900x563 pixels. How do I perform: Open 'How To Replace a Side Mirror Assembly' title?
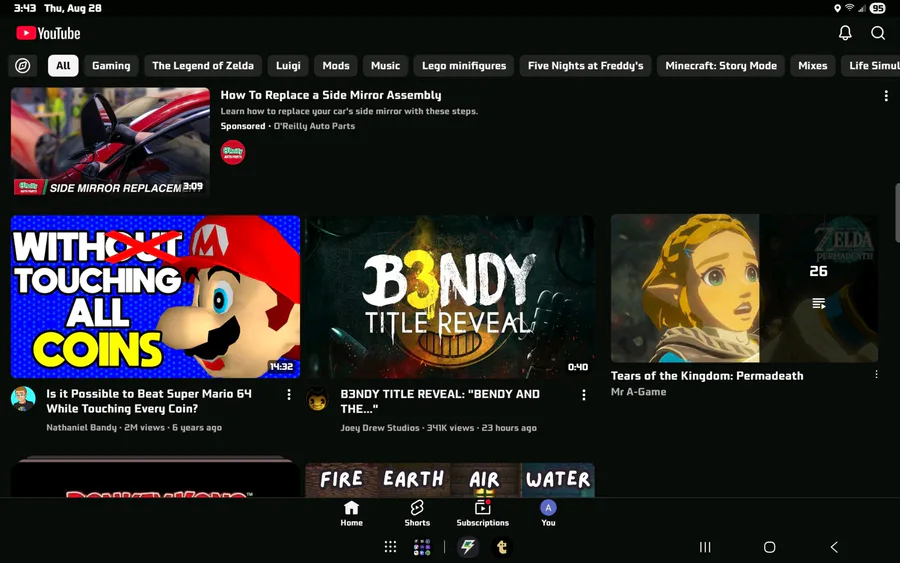tap(331, 95)
